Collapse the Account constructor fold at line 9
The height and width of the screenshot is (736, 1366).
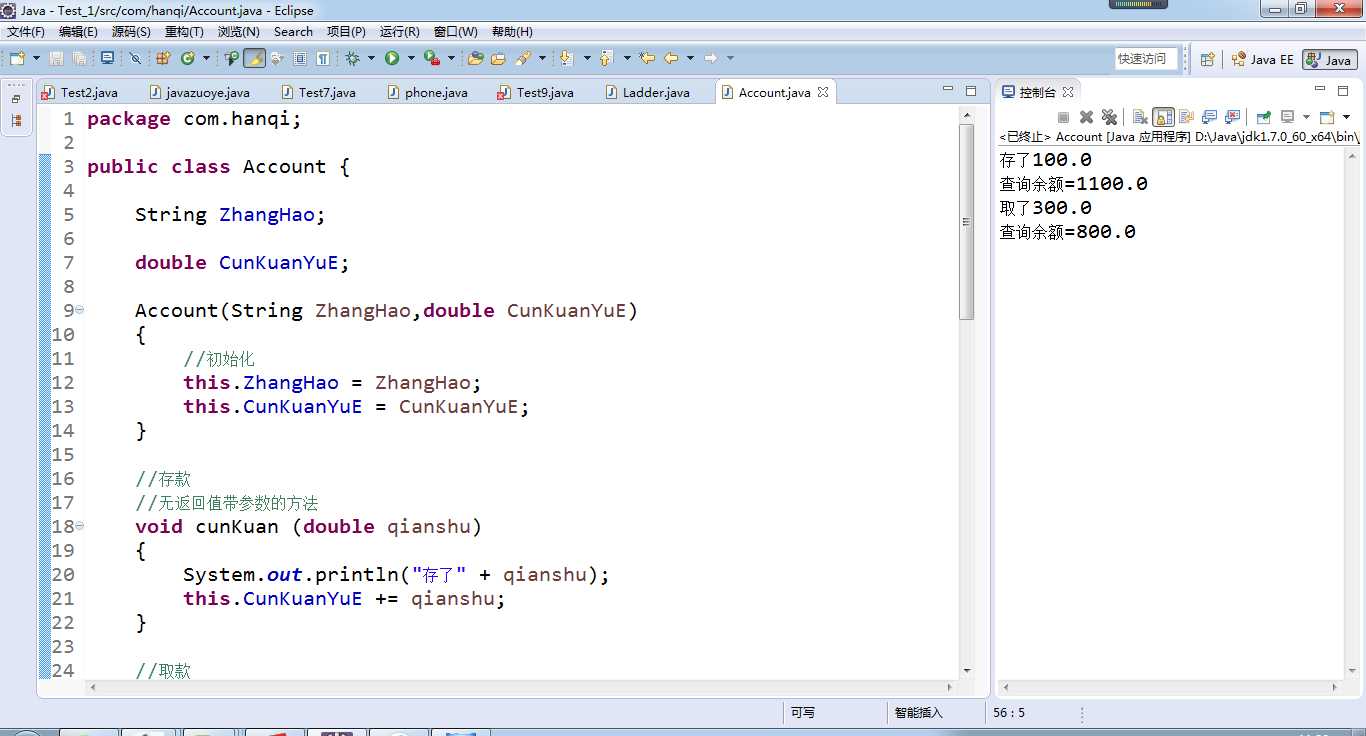coord(80,310)
